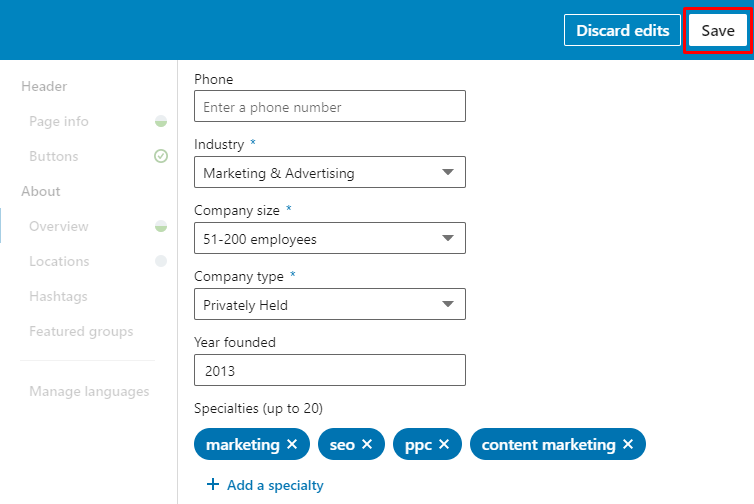Open the Company type dropdown
Screen dimensions: 754x504
pyautogui.click(x=330, y=304)
